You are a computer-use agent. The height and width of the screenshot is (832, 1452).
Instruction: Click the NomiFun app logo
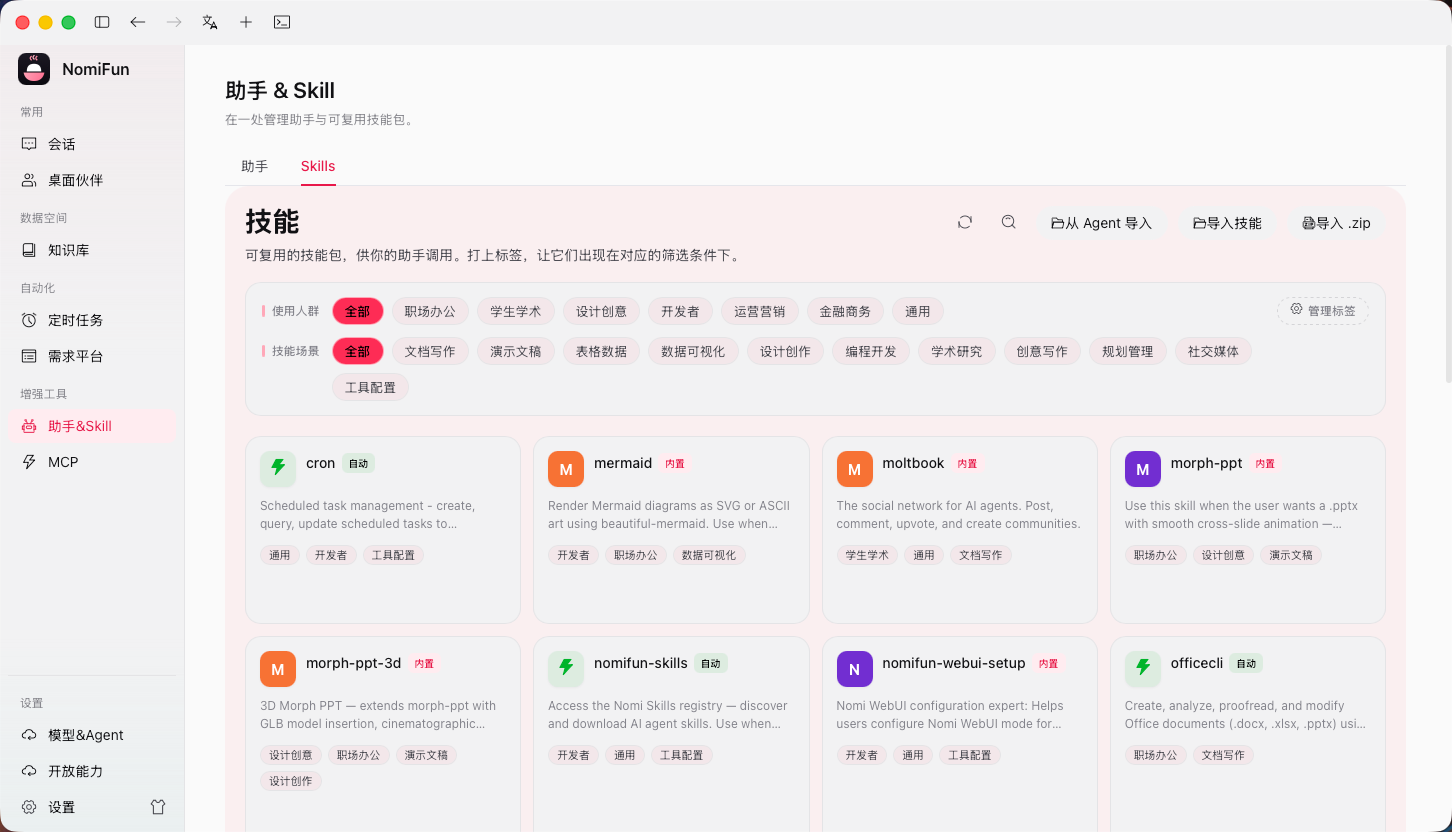[x=34, y=69]
